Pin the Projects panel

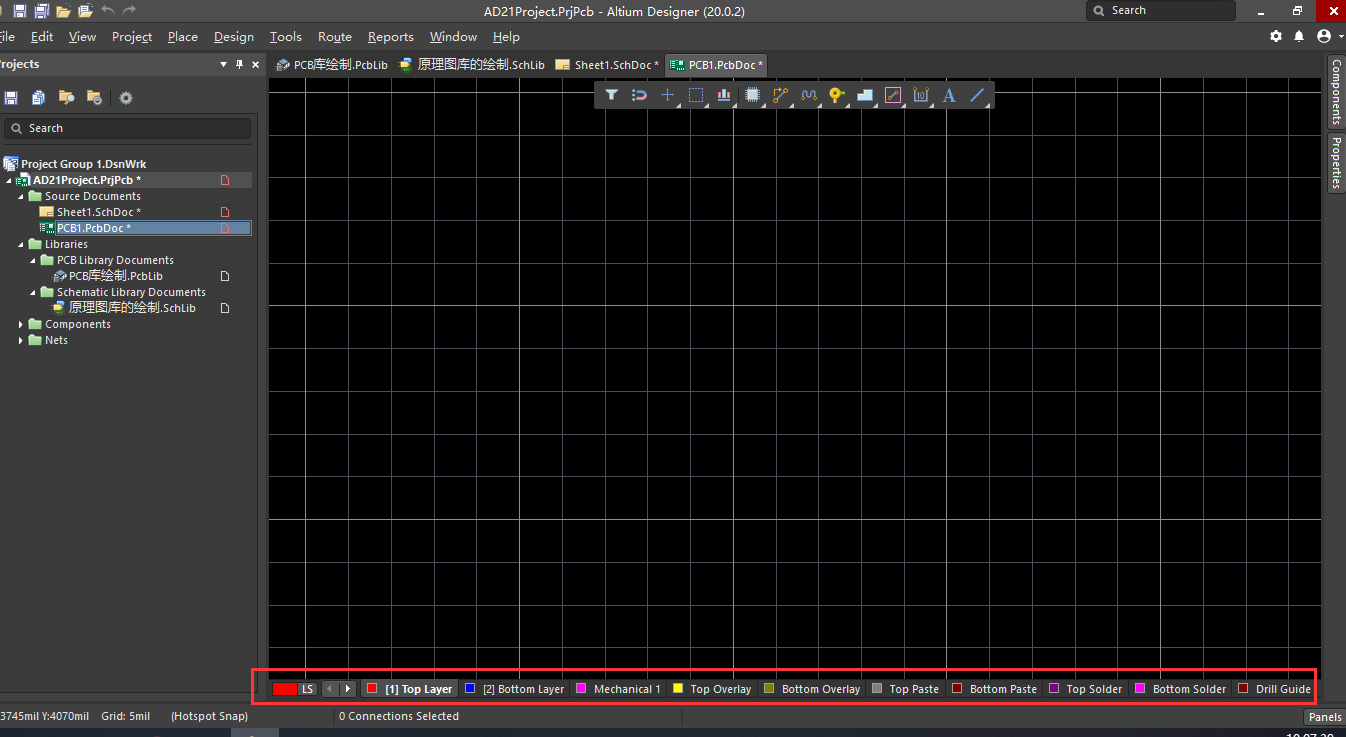239,64
